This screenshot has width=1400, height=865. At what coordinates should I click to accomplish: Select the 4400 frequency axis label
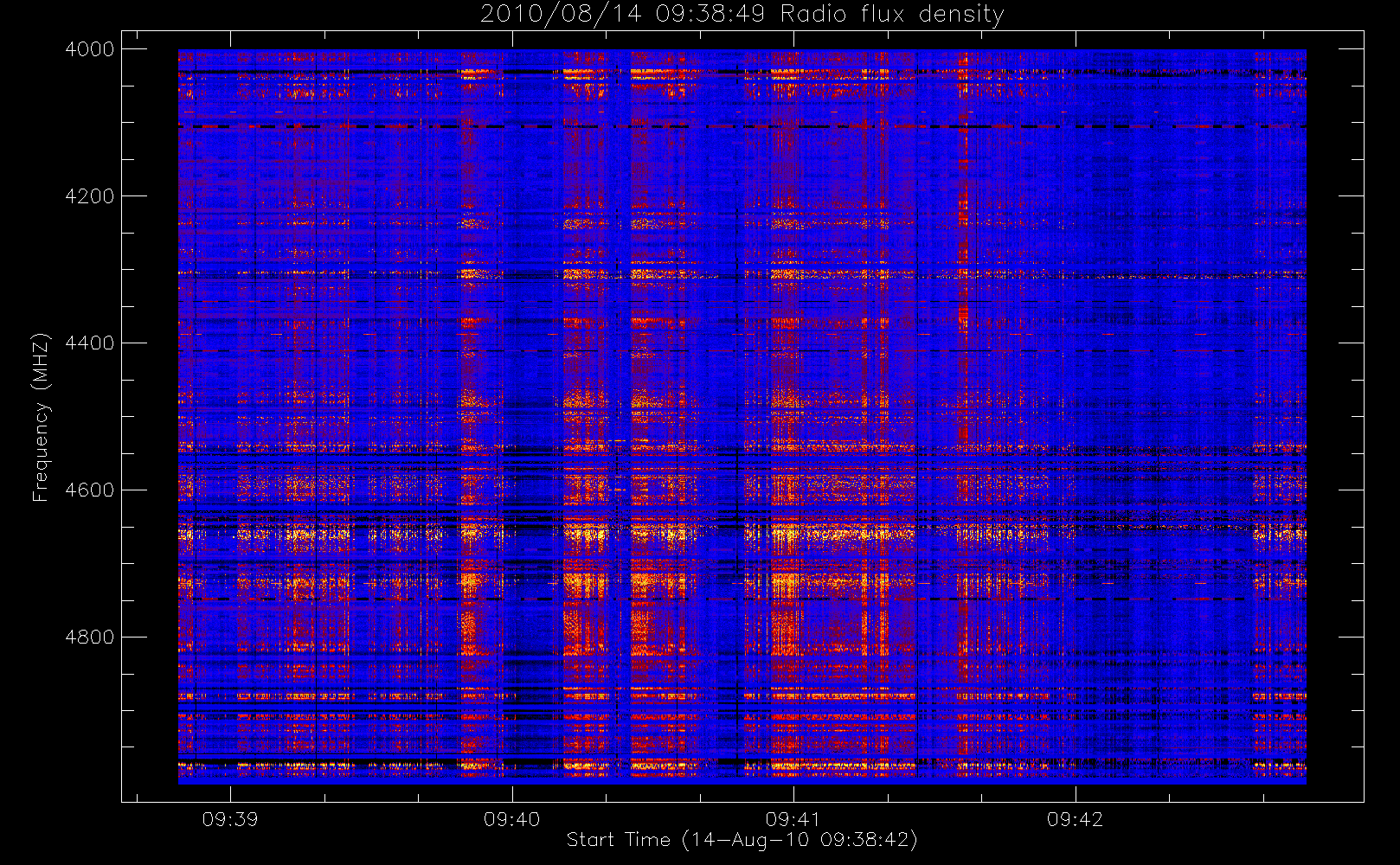[x=90, y=343]
